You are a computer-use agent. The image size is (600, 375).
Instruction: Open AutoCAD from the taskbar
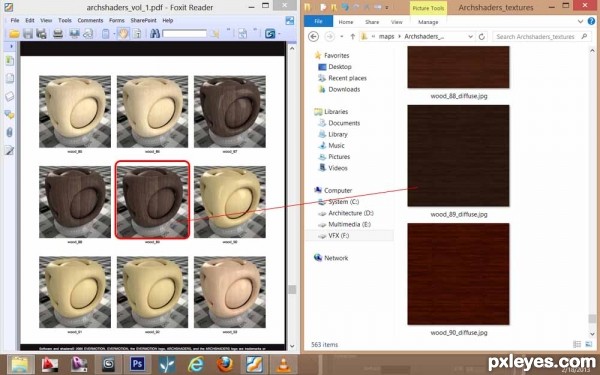pyautogui.click(x=50, y=364)
